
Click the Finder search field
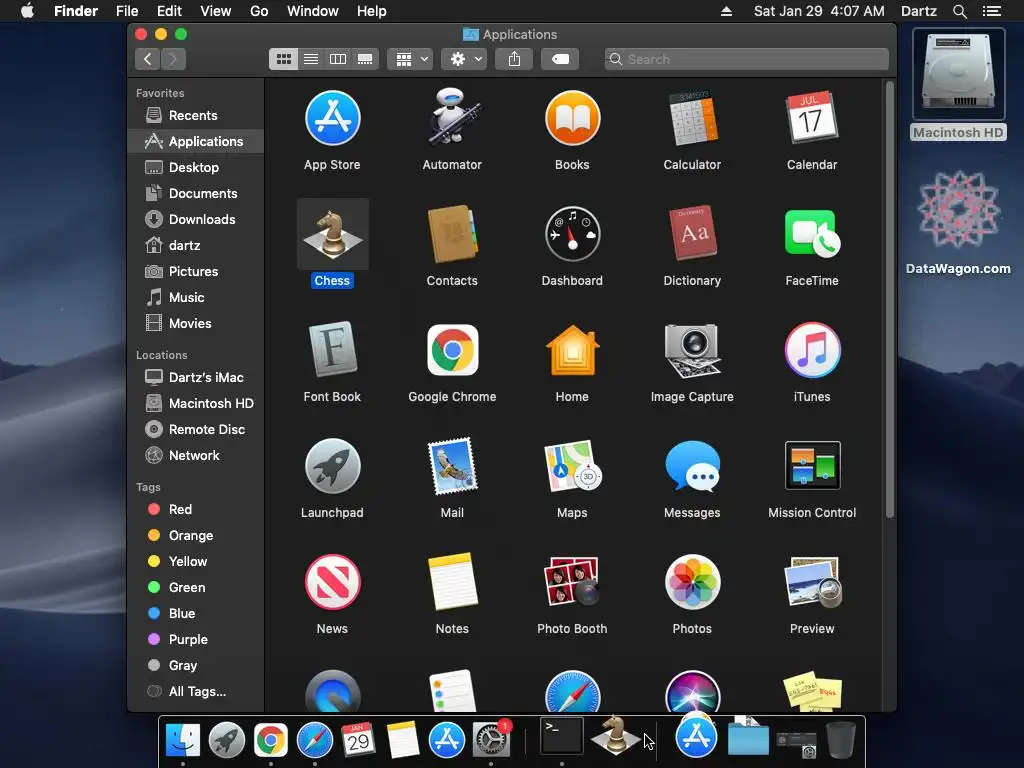point(746,59)
